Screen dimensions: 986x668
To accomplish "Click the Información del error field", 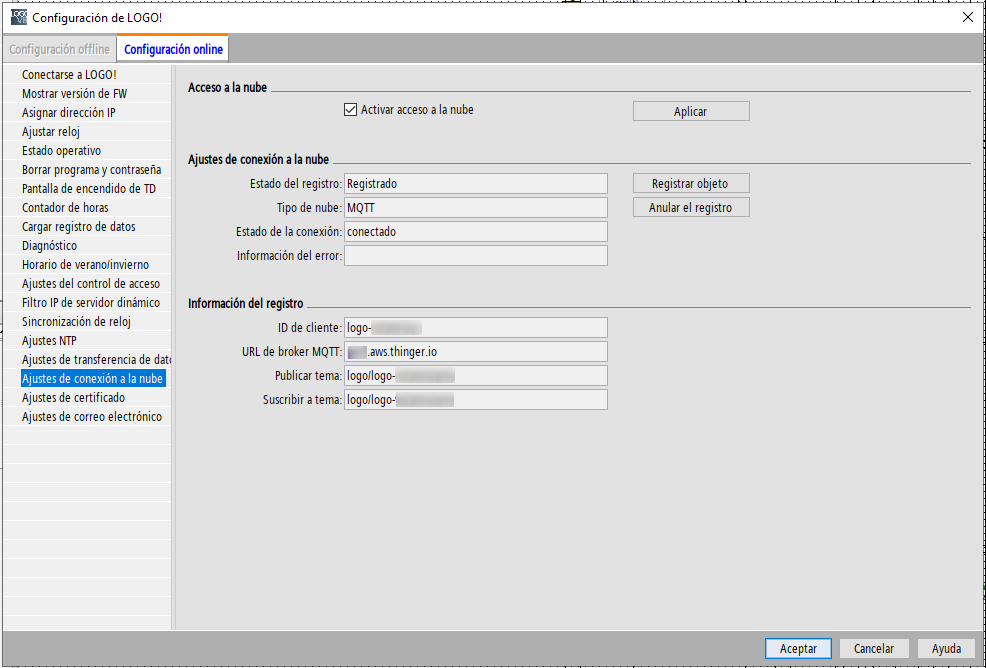I will (475, 255).
